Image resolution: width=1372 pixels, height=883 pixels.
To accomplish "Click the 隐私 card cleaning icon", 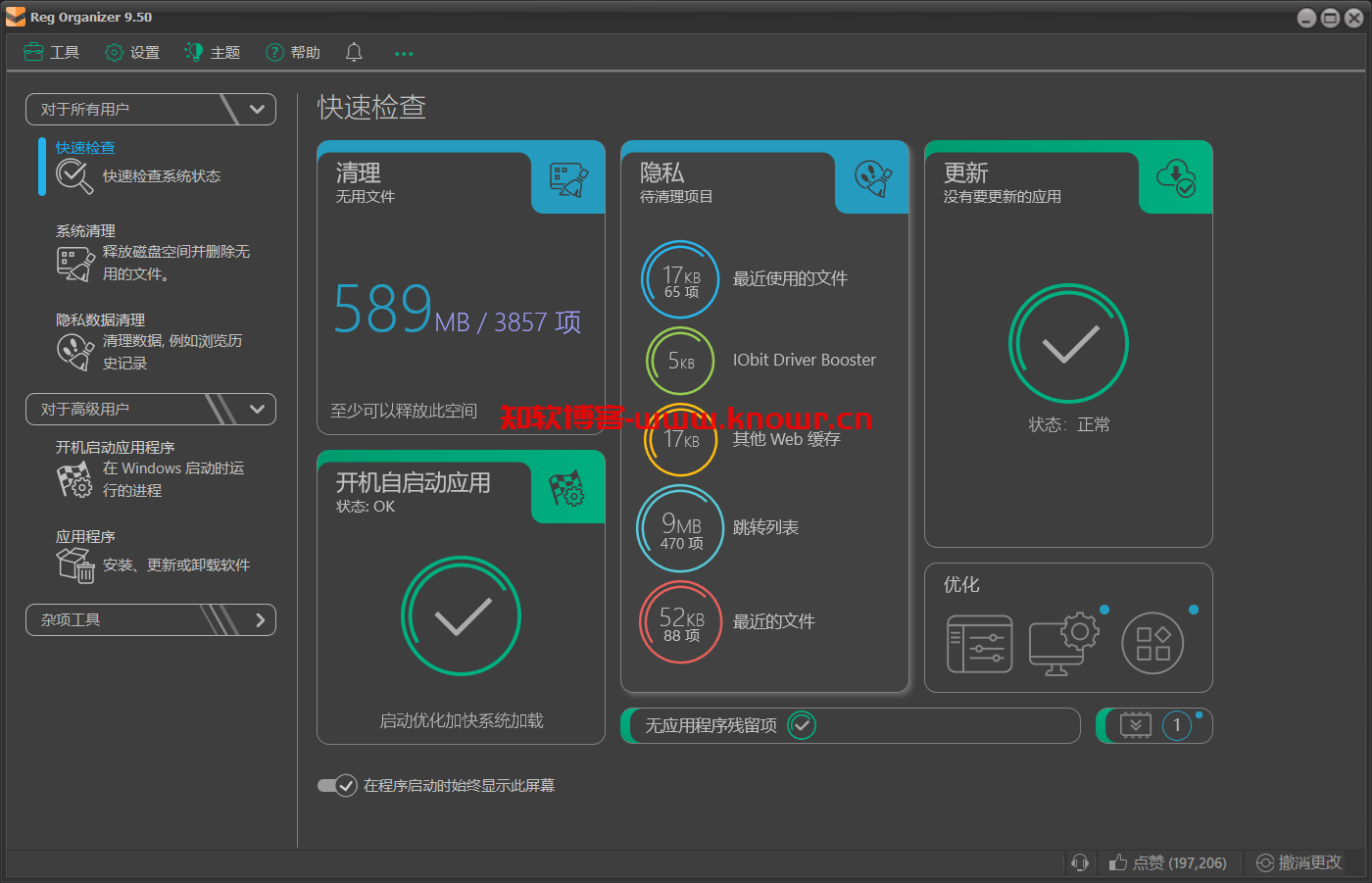I will [x=872, y=179].
